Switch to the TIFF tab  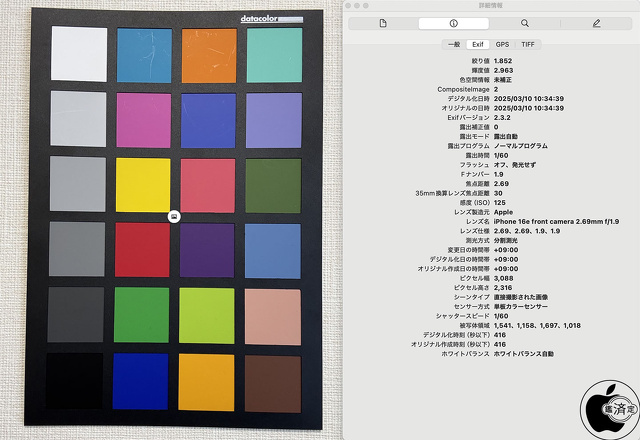tap(527, 44)
